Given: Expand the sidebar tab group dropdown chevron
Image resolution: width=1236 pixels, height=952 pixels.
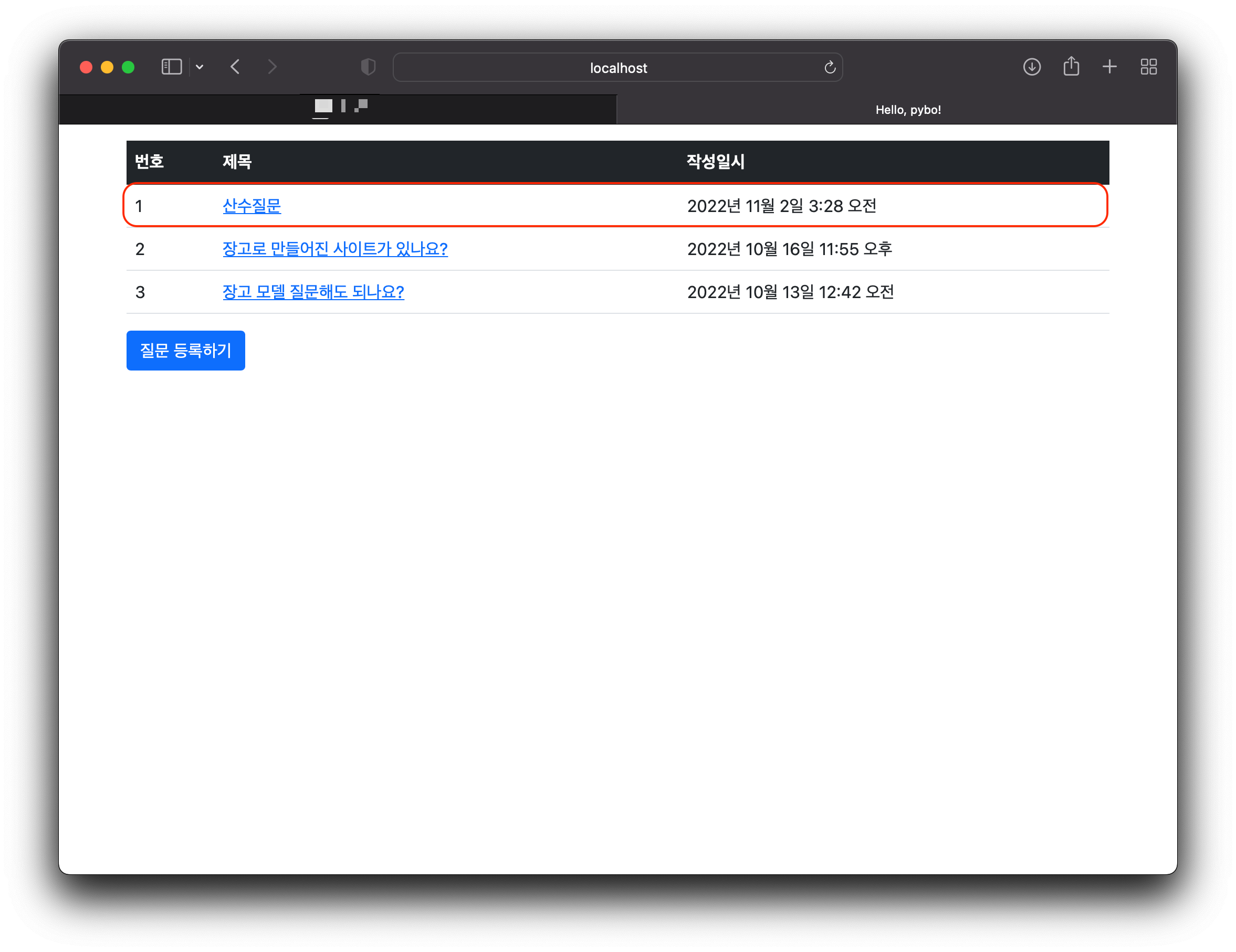Looking at the screenshot, I should pos(199,67).
